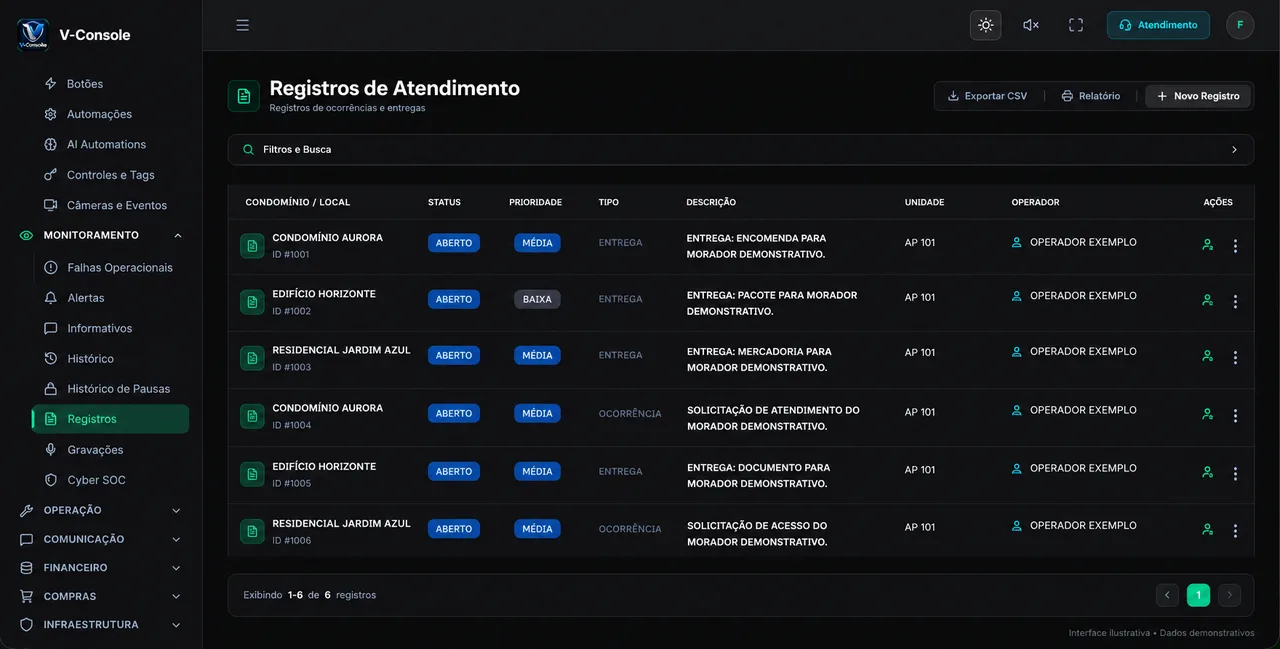Go to next page arrow
This screenshot has height=649, width=1280.
(1229, 595)
